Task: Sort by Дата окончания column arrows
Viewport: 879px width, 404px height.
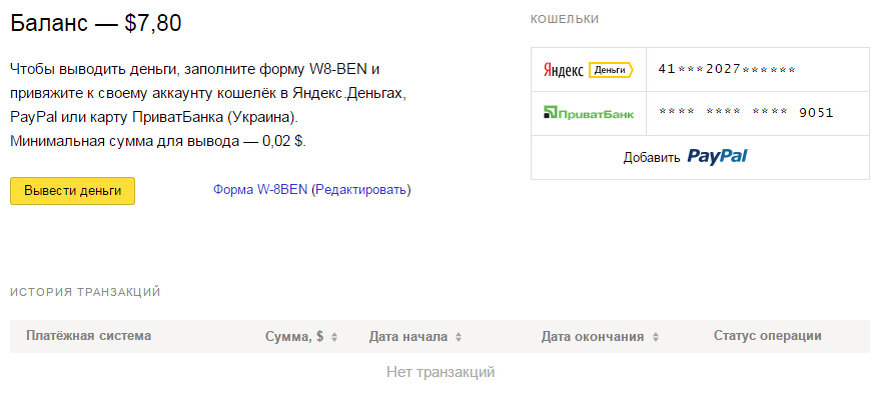Action: 655,337
